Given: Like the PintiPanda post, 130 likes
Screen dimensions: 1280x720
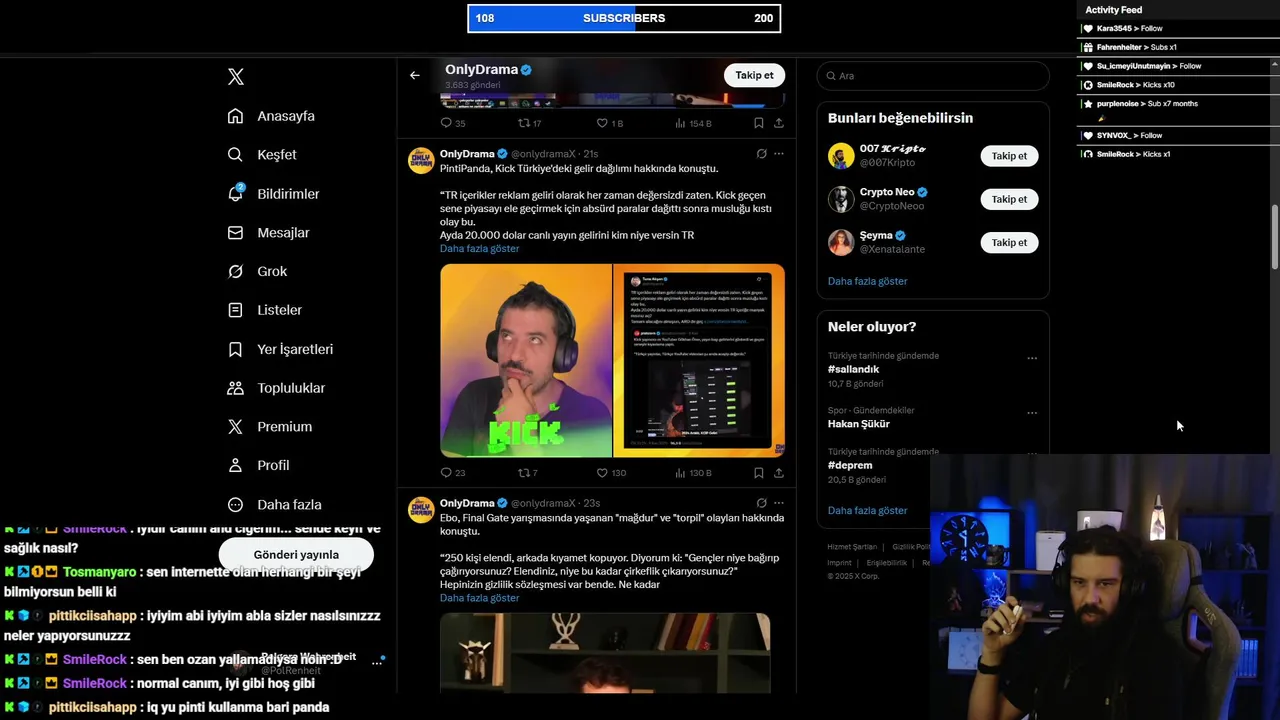Looking at the screenshot, I should pos(611,473).
